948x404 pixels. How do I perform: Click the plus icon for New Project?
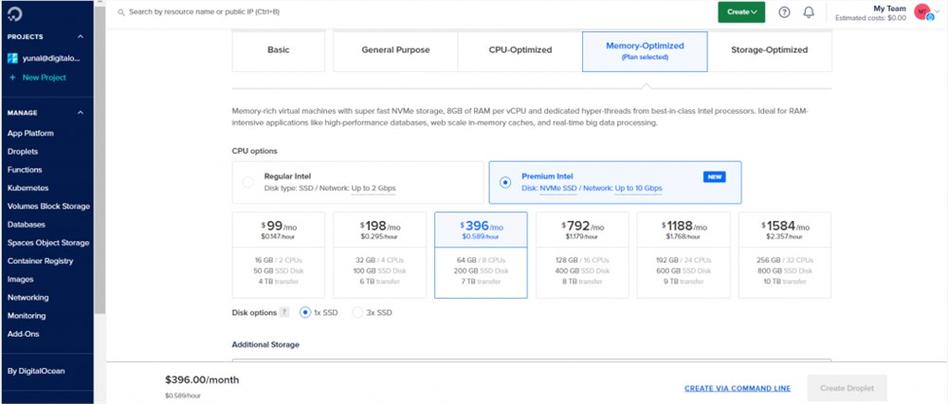(12, 77)
